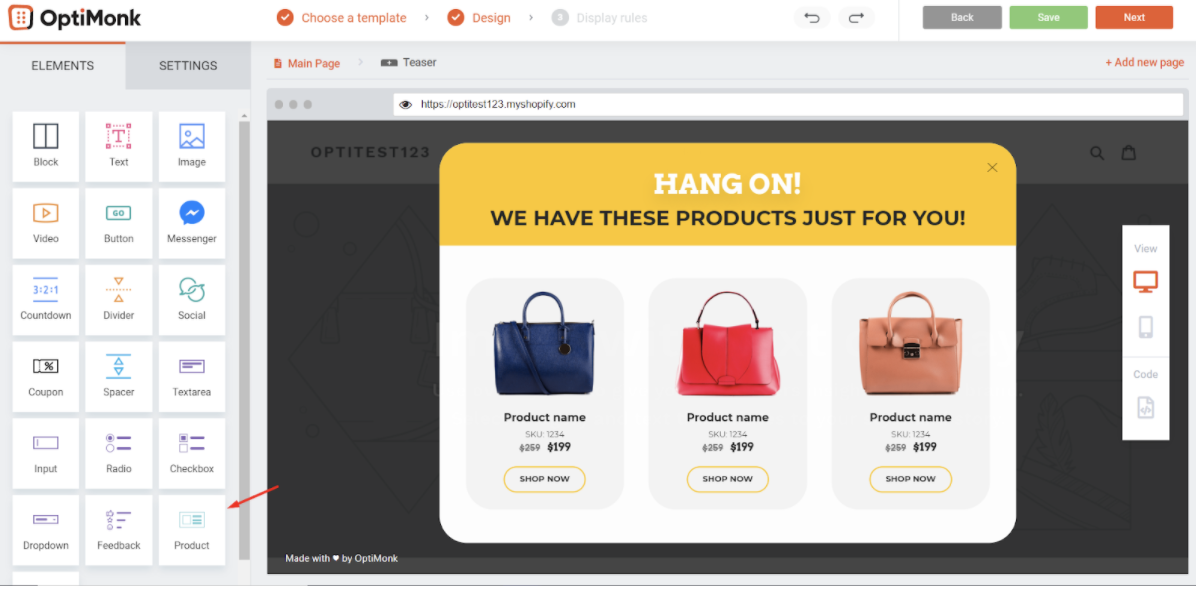
Task: Switch to the Teaser page tab
Action: (409, 63)
